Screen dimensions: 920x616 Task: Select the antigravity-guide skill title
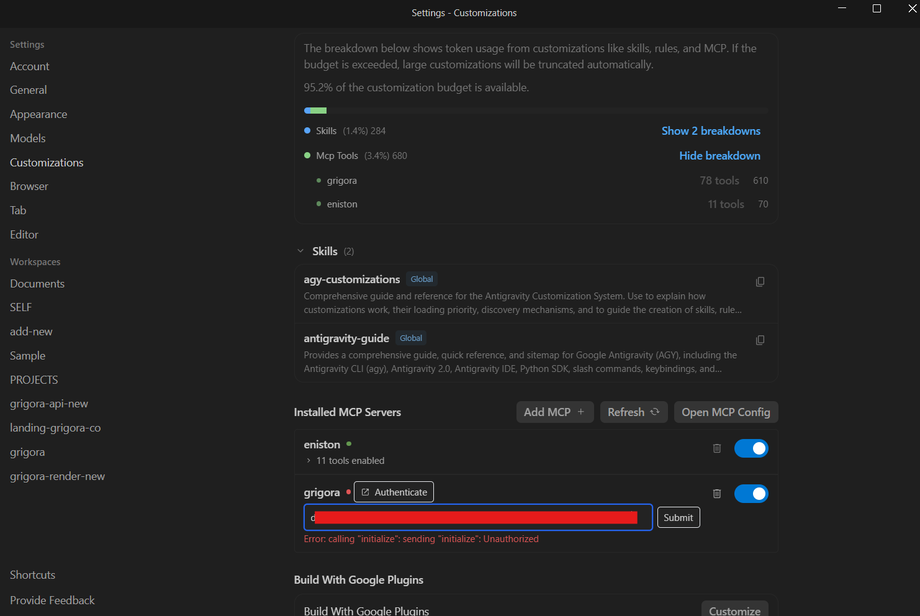click(346, 338)
